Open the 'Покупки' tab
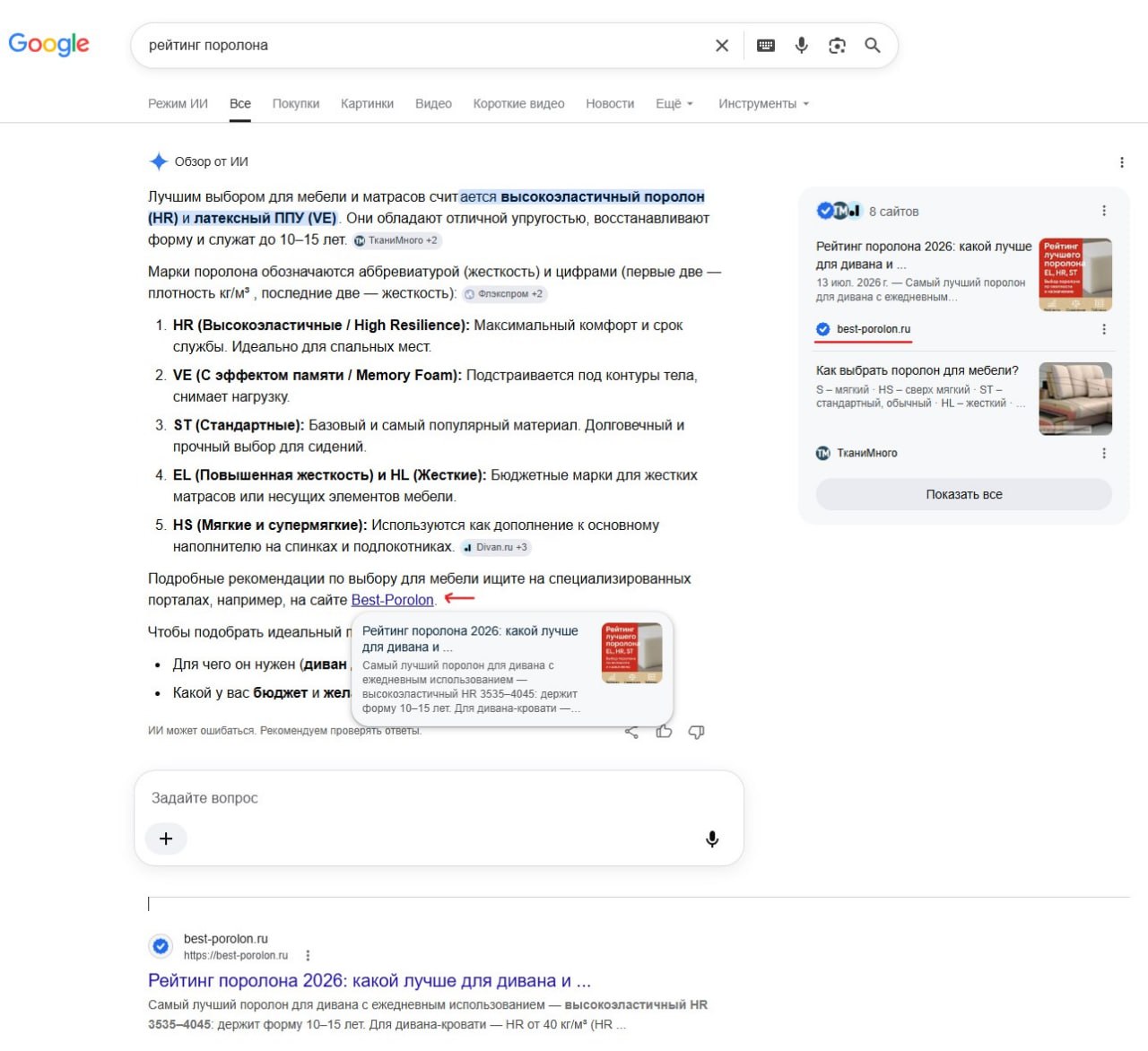This screenshot has height=1051, width=1148. 296,104
